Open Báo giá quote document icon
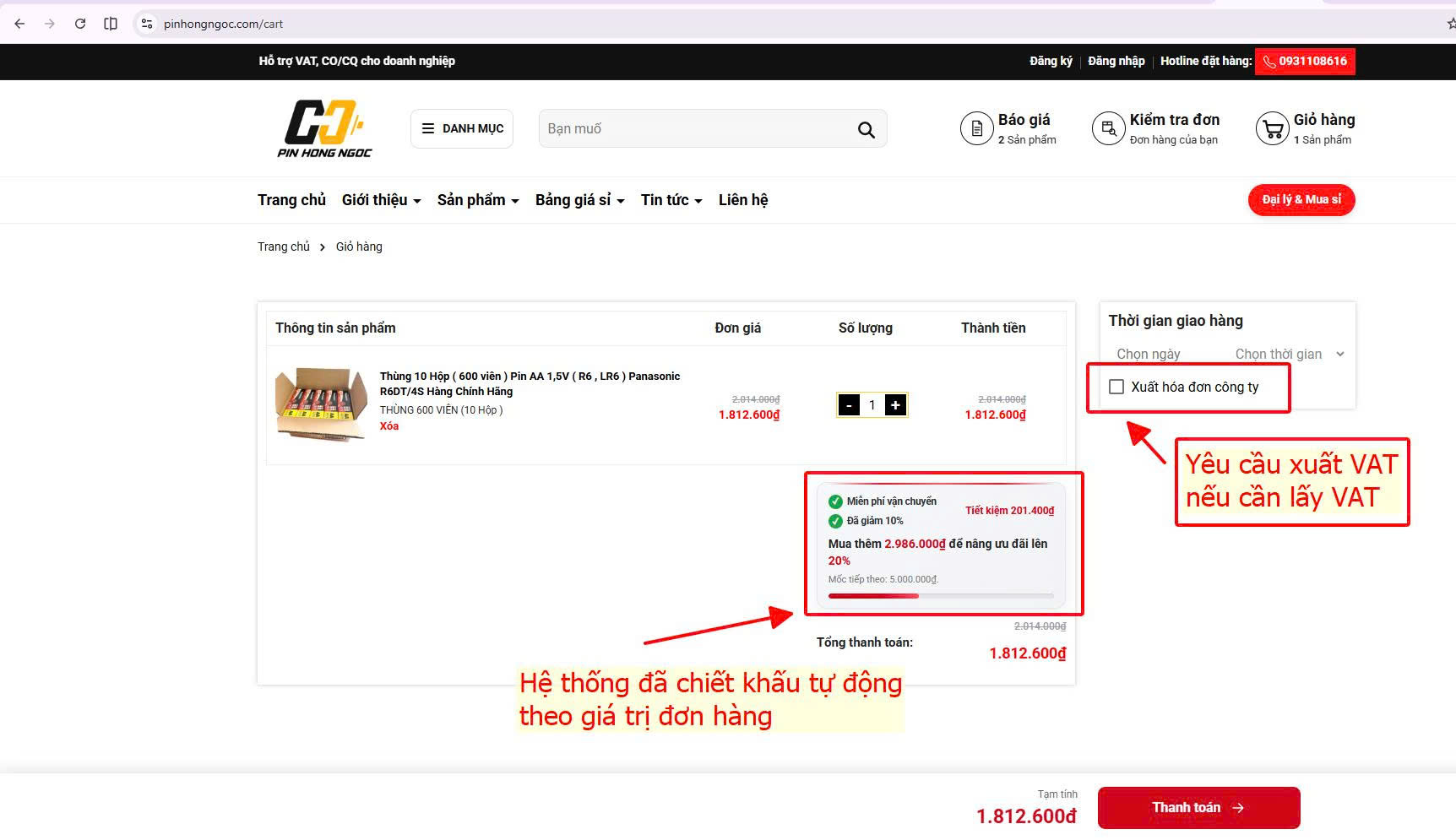The image size is (1456, 840). pos(976,128)
